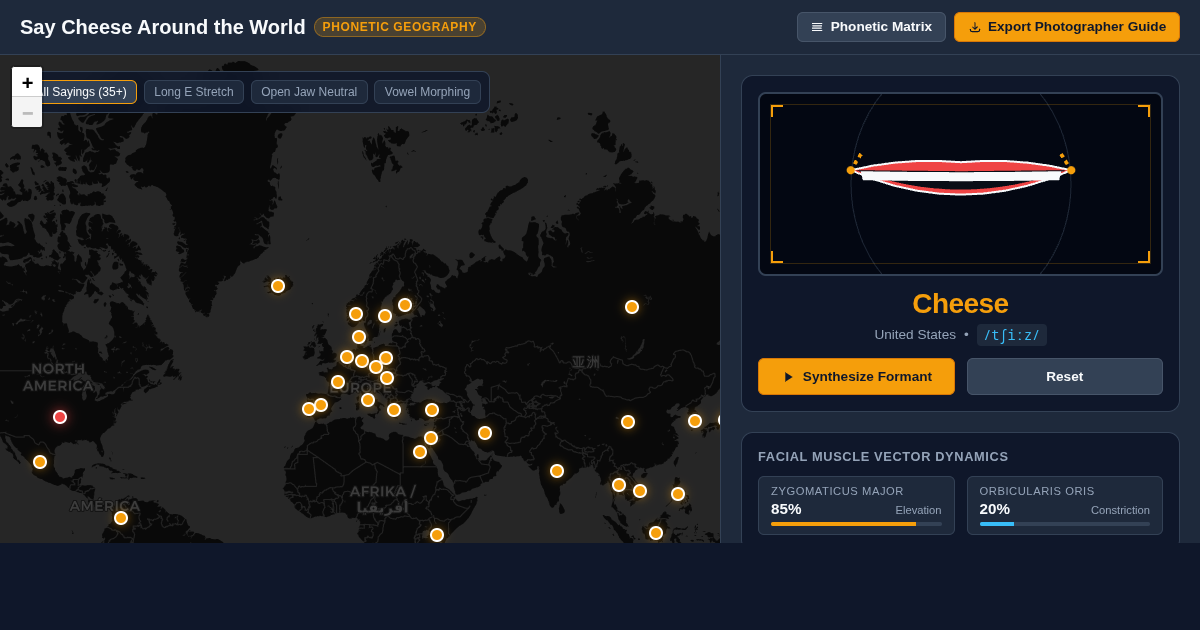
Task: Pick the marker on India
Action: [x=557, y=471]
